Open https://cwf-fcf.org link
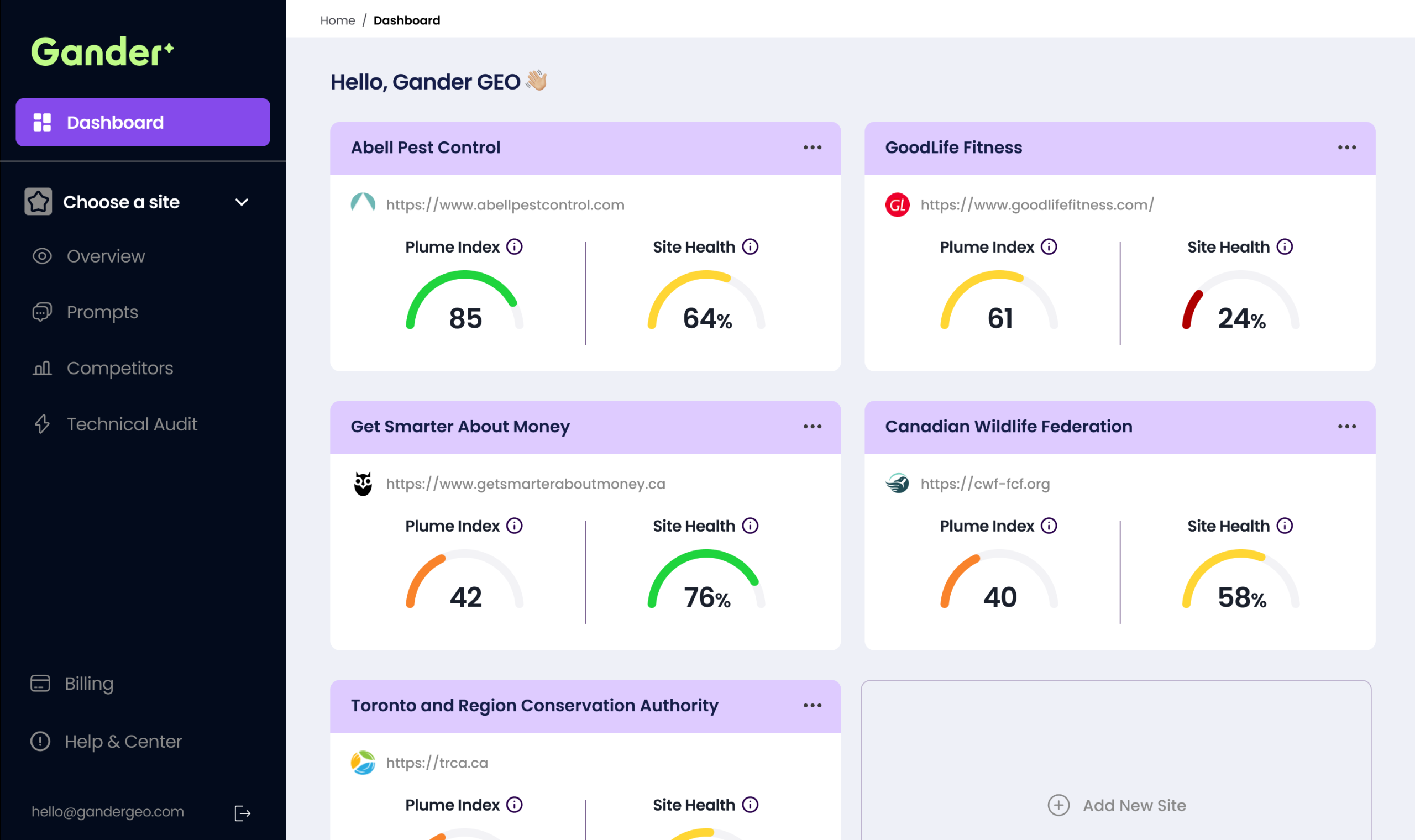 point(985,484)
